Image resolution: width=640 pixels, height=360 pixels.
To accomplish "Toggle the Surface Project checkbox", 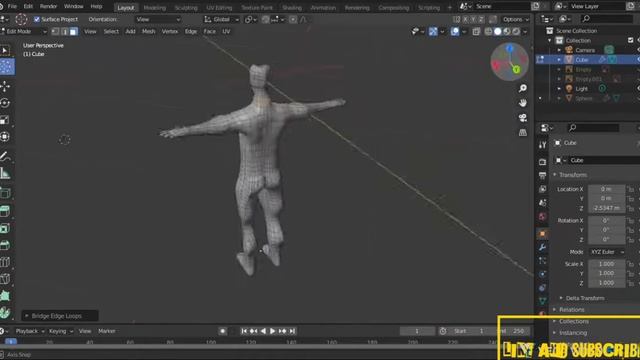I will click(37, 19).
